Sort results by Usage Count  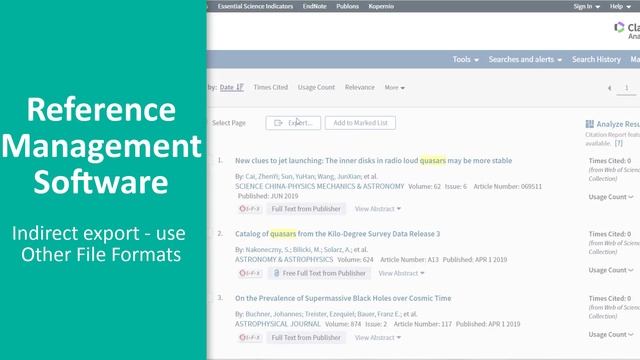[x=316, y=87]
